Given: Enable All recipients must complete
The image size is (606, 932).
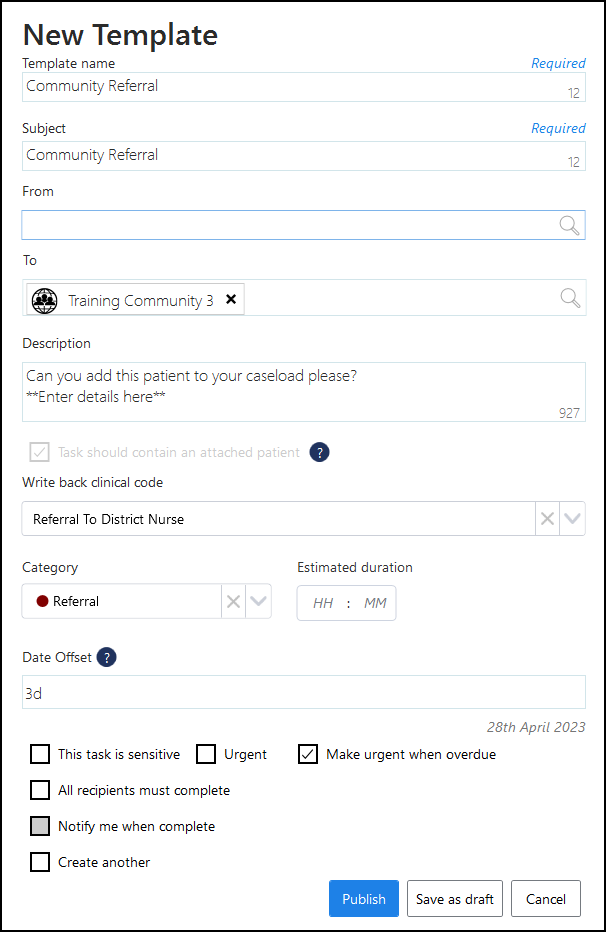Looking at the screenshot, I should click(x=40, y=790).
